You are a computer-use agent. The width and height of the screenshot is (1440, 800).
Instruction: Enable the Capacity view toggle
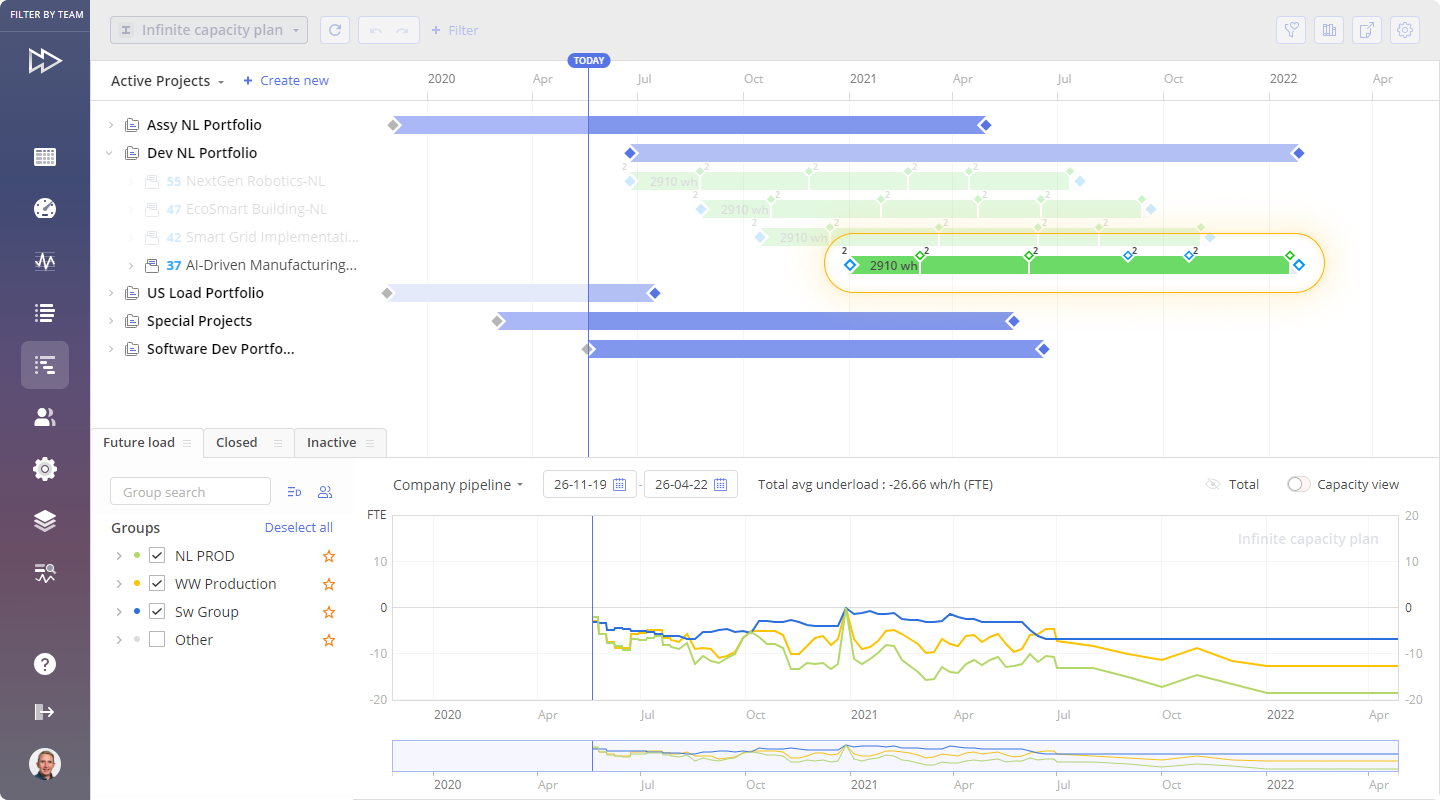1298,484
